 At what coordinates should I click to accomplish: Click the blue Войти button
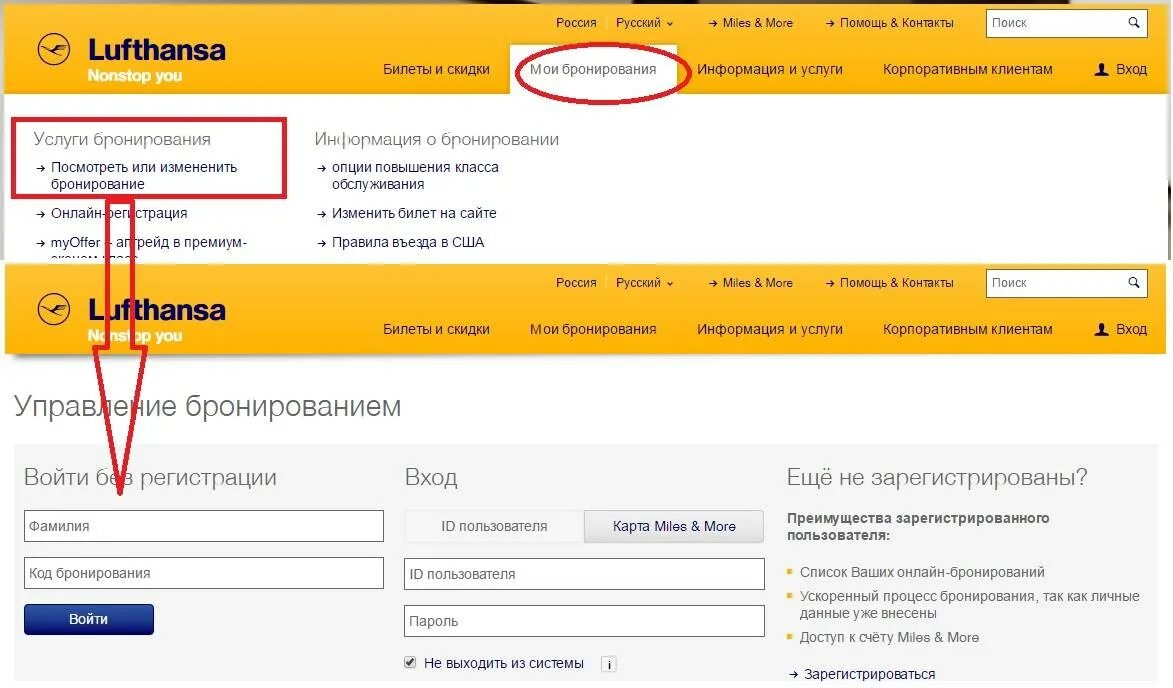pos(89,619)
